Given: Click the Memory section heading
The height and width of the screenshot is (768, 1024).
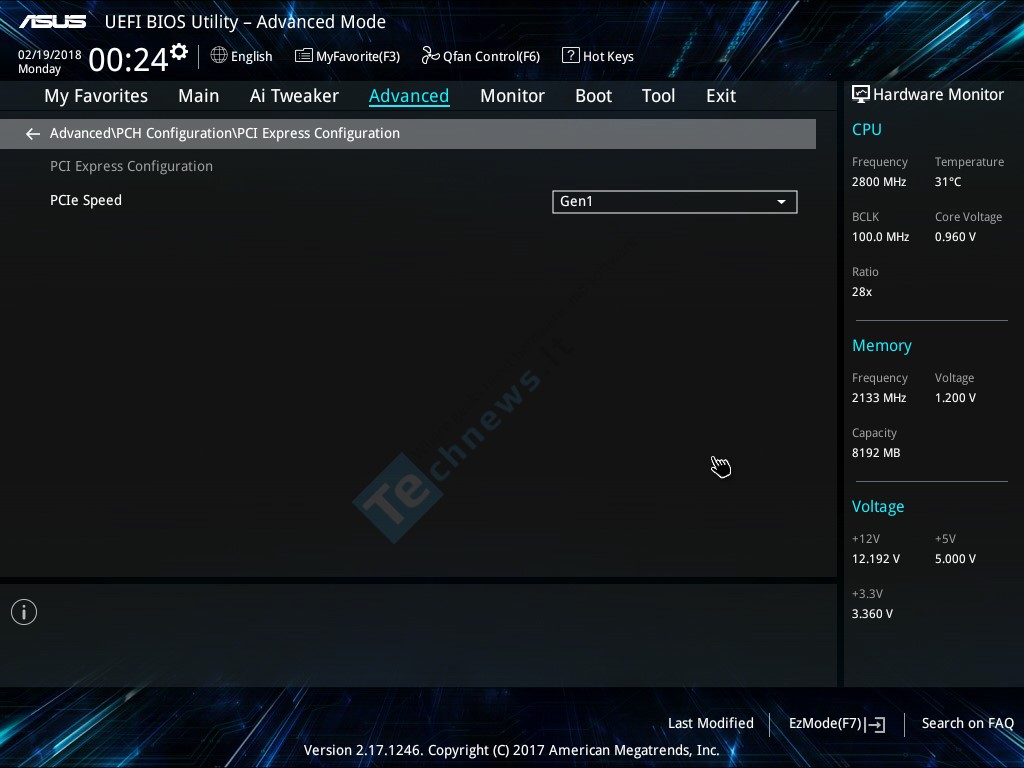Looking at the screenshot, I should click(x=882, y=345).
